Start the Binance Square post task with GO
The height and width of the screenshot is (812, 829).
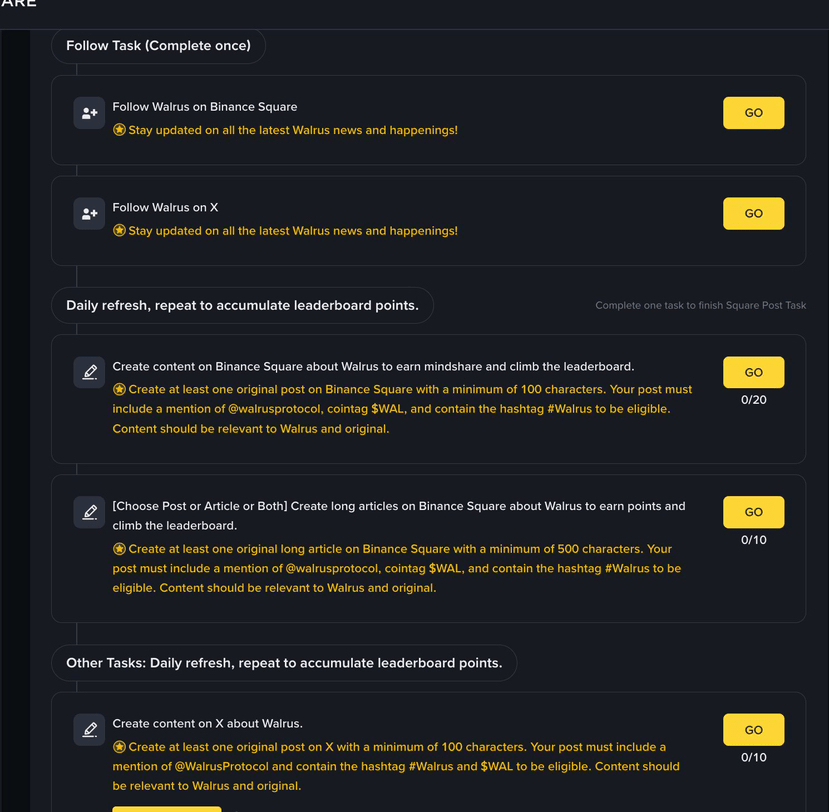pos(753,372)
